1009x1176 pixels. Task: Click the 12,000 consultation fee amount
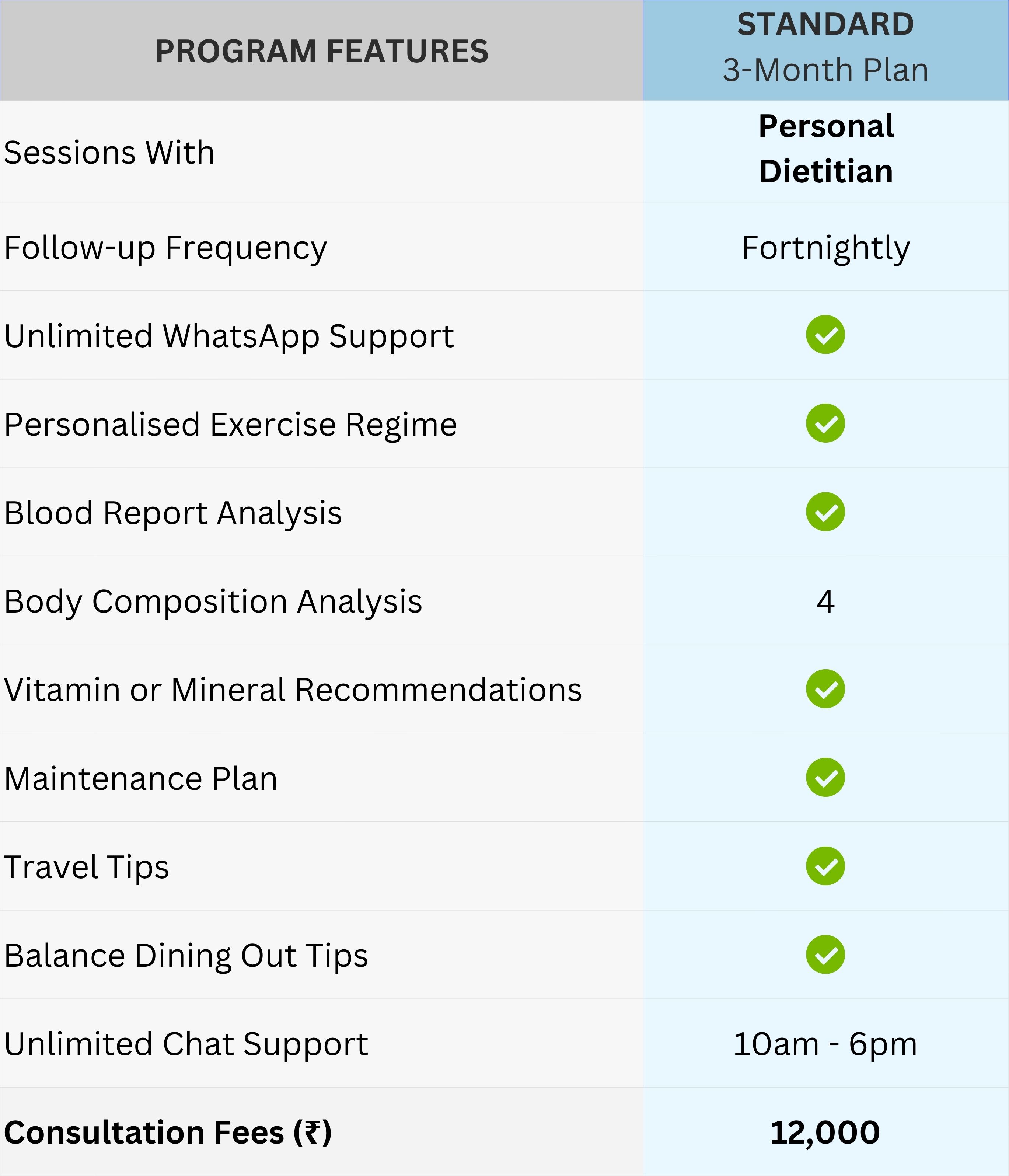(x=825, y=1132)
